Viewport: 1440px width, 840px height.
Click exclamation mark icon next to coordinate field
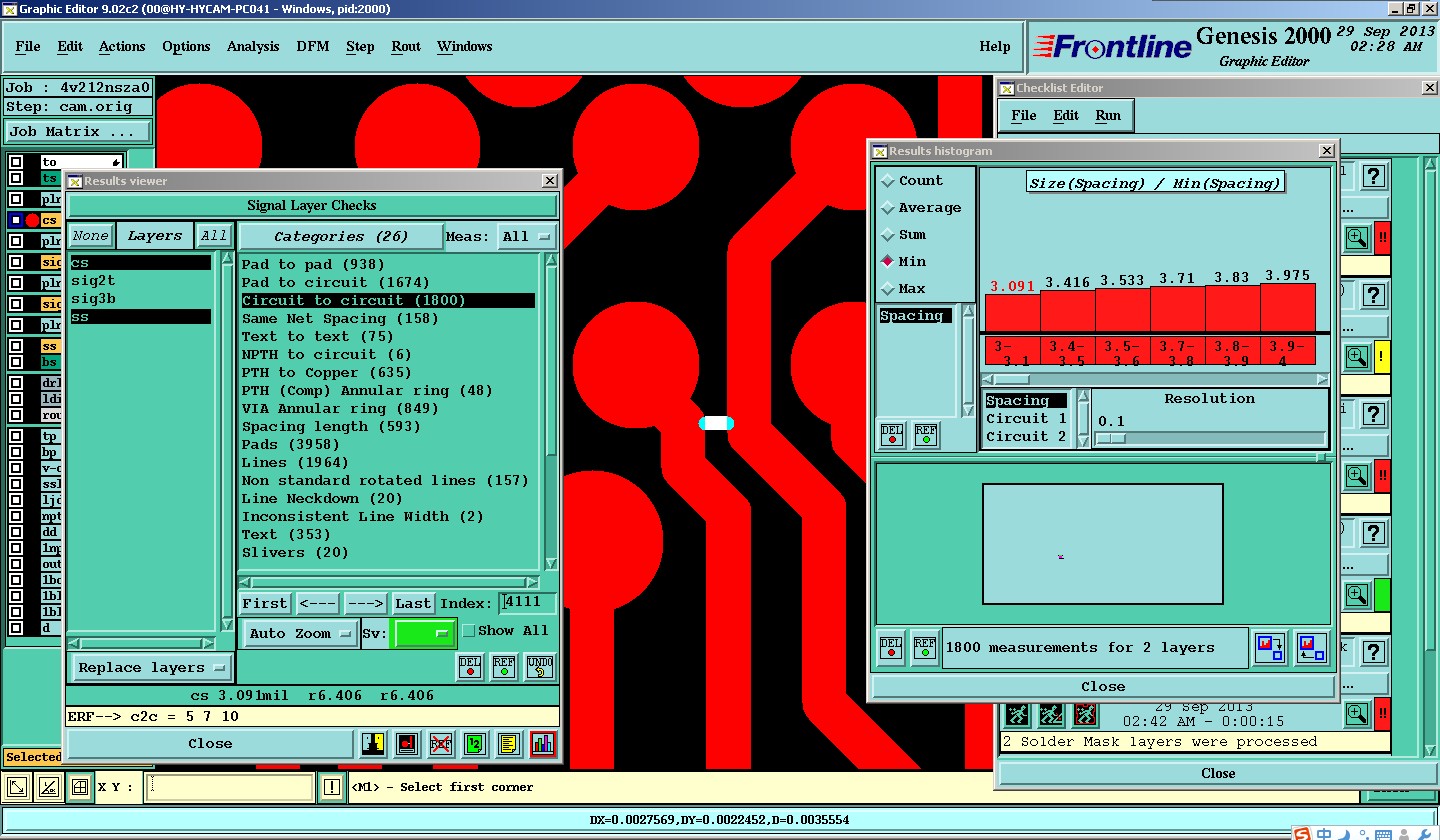[x=332, y=787]
